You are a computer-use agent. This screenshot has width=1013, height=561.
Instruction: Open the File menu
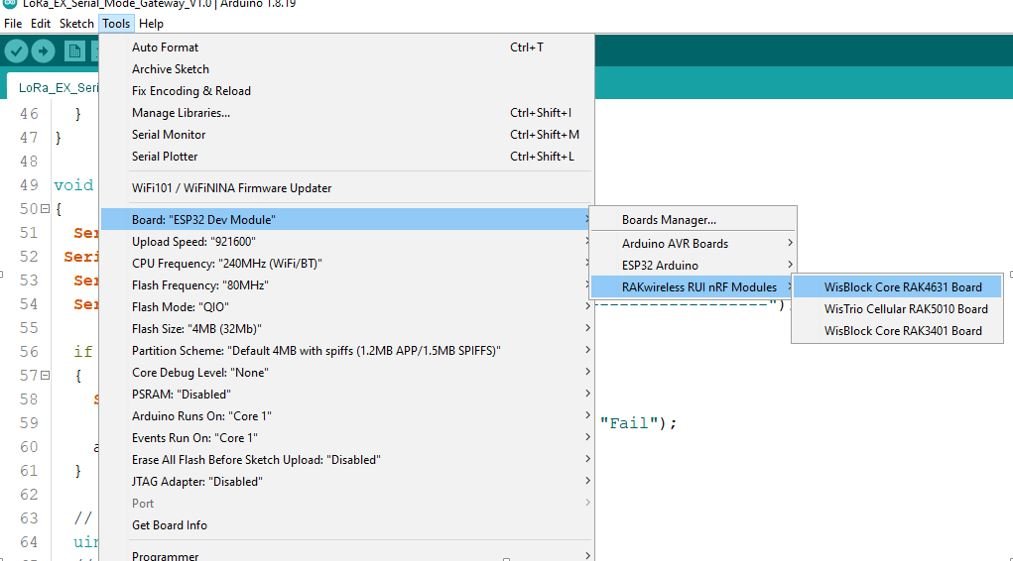point(13,23)
